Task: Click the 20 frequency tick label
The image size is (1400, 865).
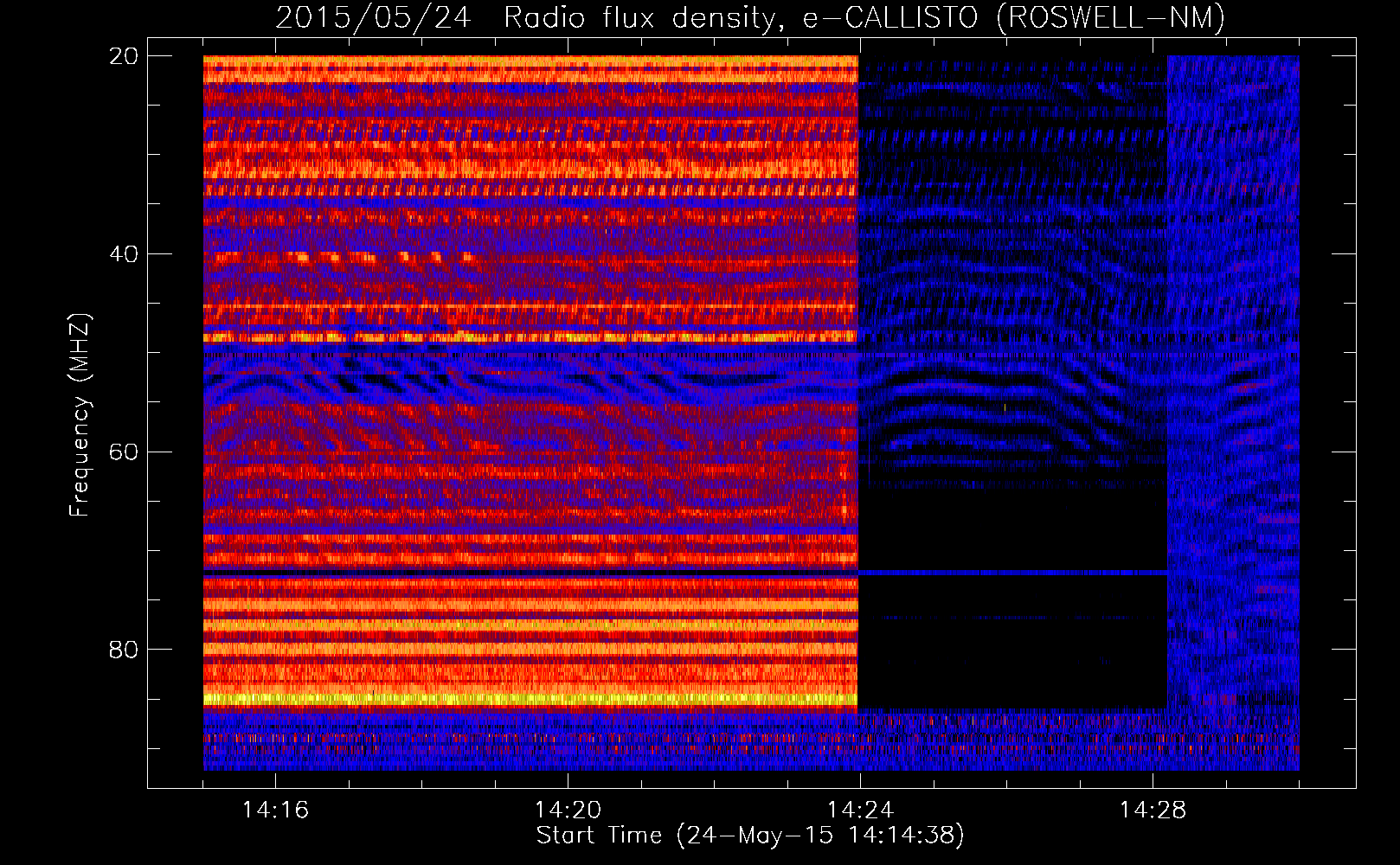Action: pos(125,56)
